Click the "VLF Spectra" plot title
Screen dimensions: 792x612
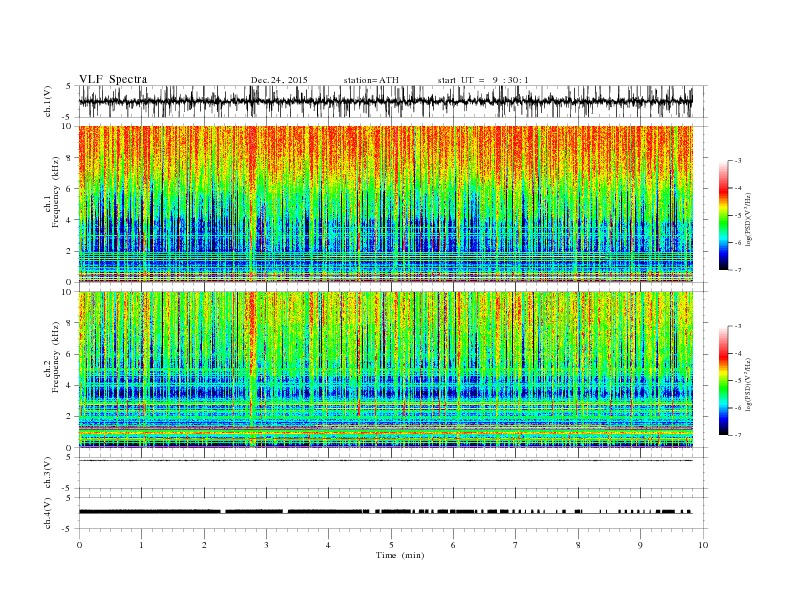113,79
